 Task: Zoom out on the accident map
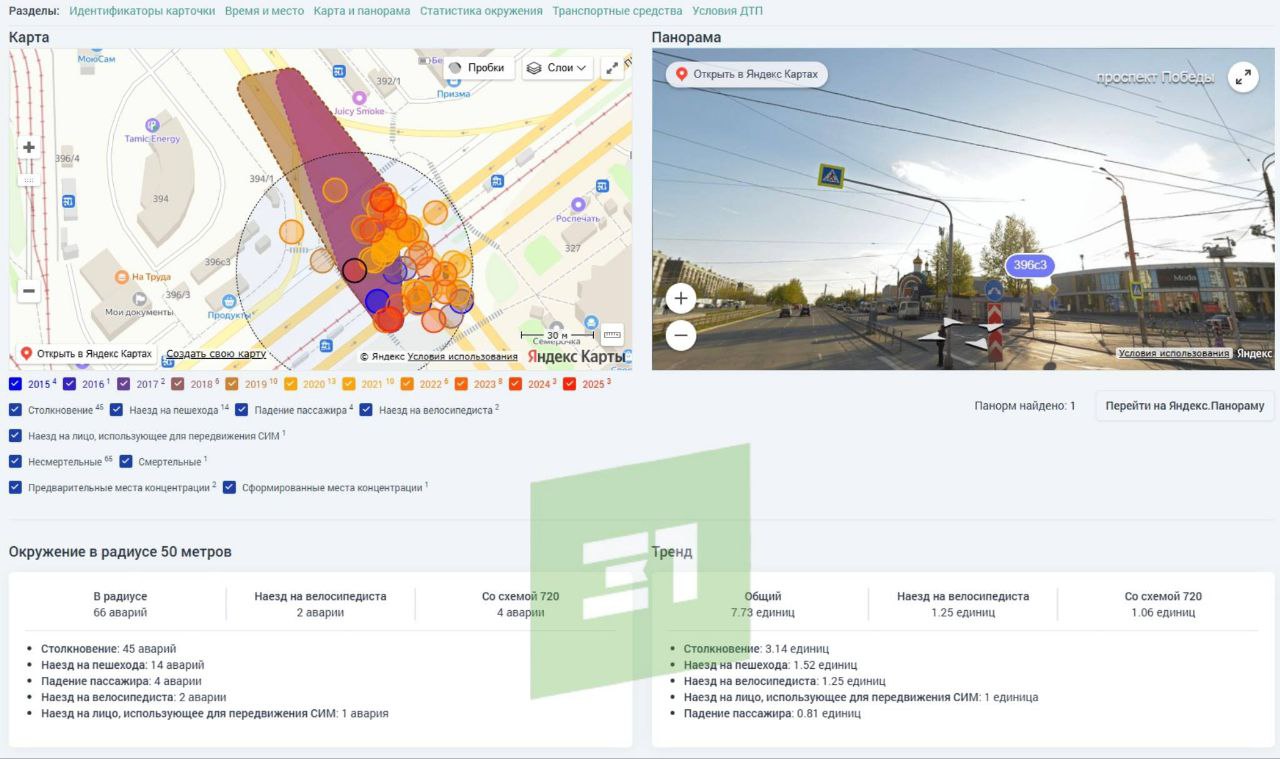click(29, 291)
